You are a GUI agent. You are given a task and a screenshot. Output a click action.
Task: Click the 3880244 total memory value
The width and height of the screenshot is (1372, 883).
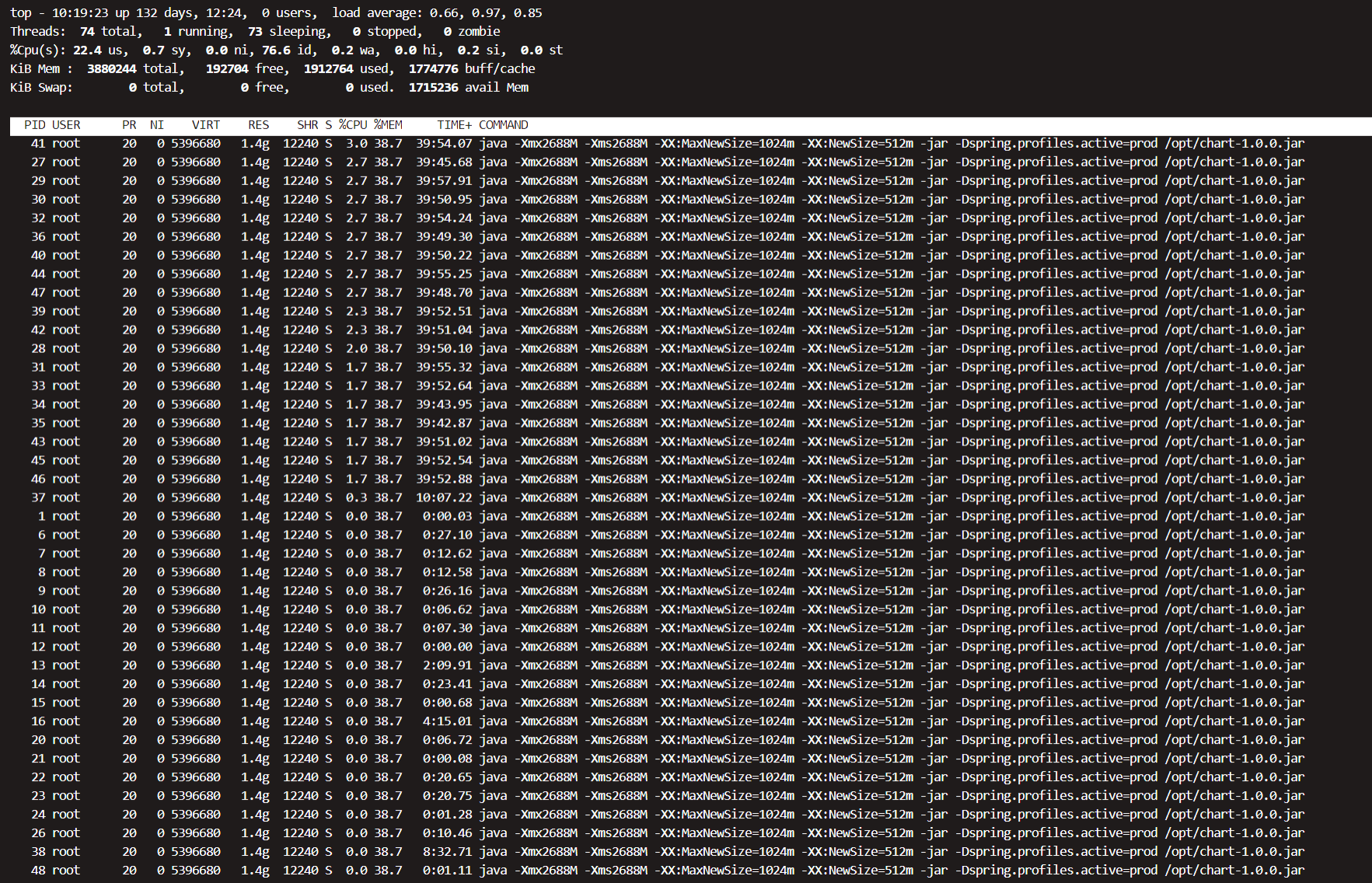(x=112, y=69)
